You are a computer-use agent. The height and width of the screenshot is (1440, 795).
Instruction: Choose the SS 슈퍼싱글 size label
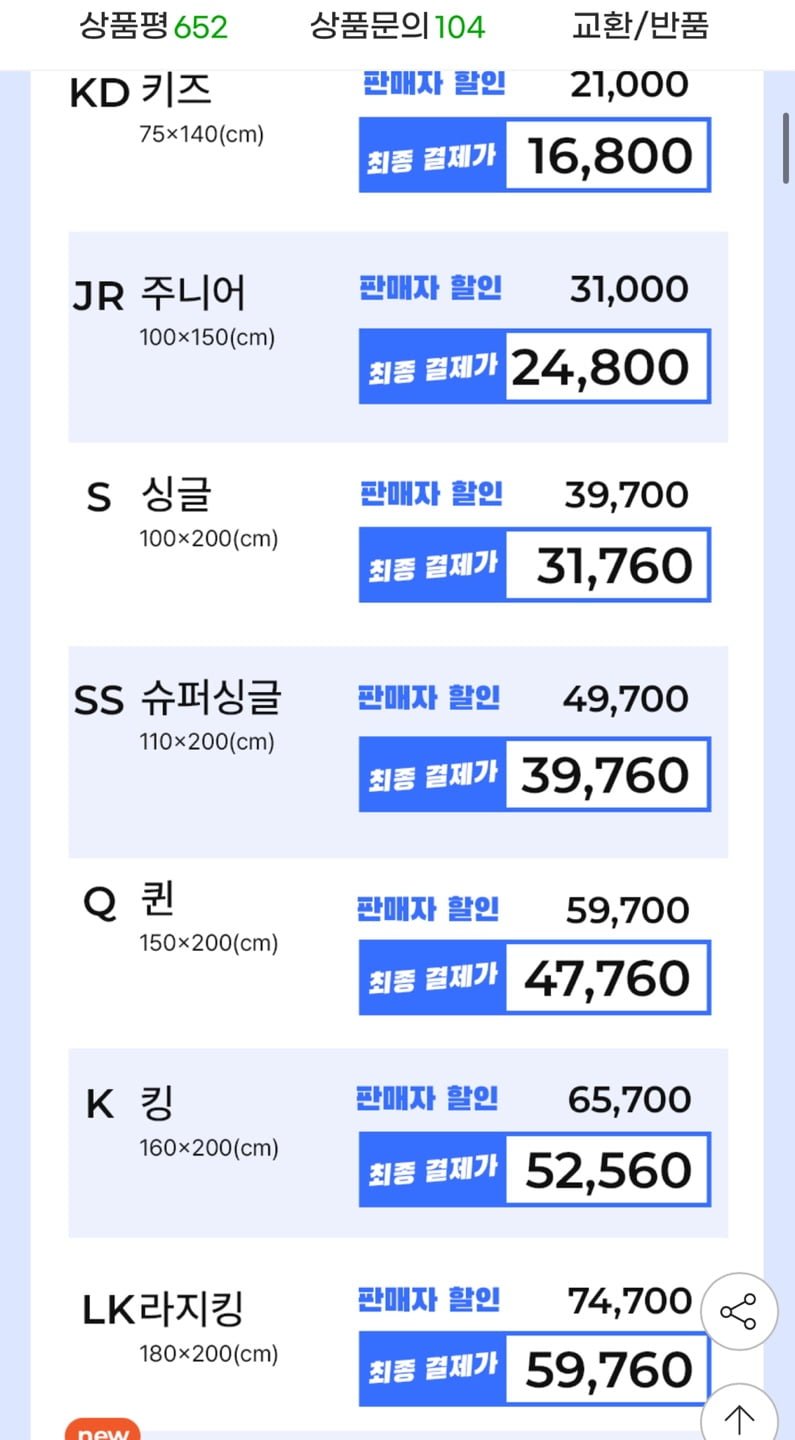coord(178,699)
